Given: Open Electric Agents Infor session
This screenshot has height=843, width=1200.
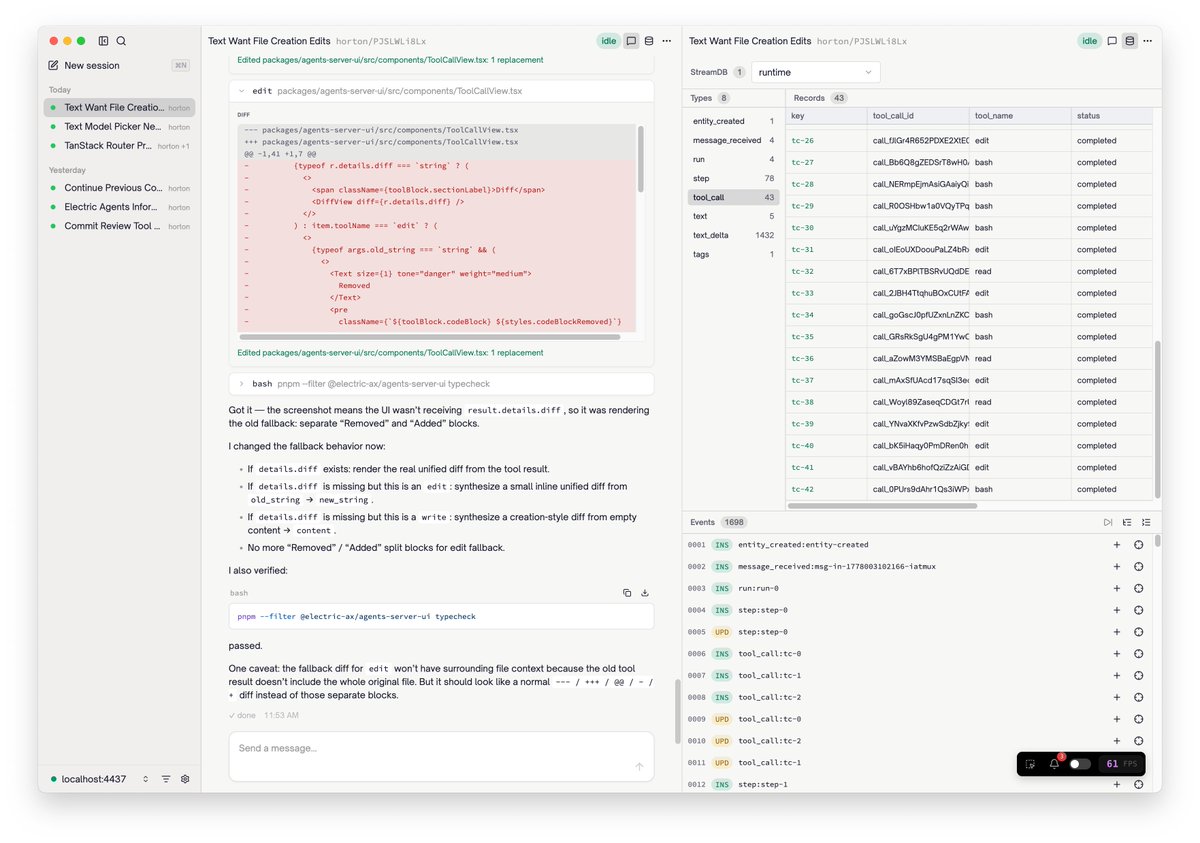Looking at the screenshot, I should (119, 207).
